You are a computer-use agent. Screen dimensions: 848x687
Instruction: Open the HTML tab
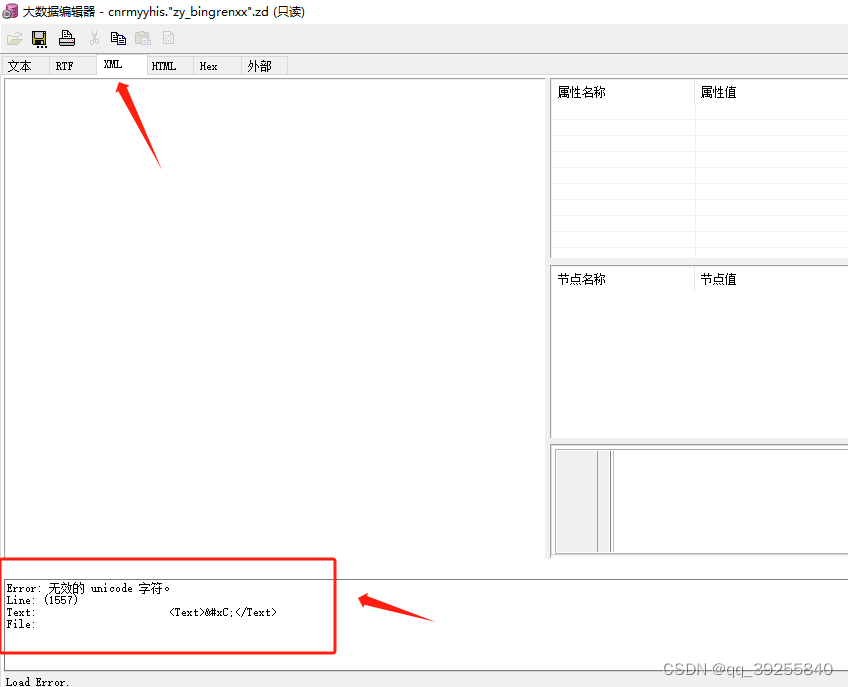pyautogui.click(x=170, y=65)
